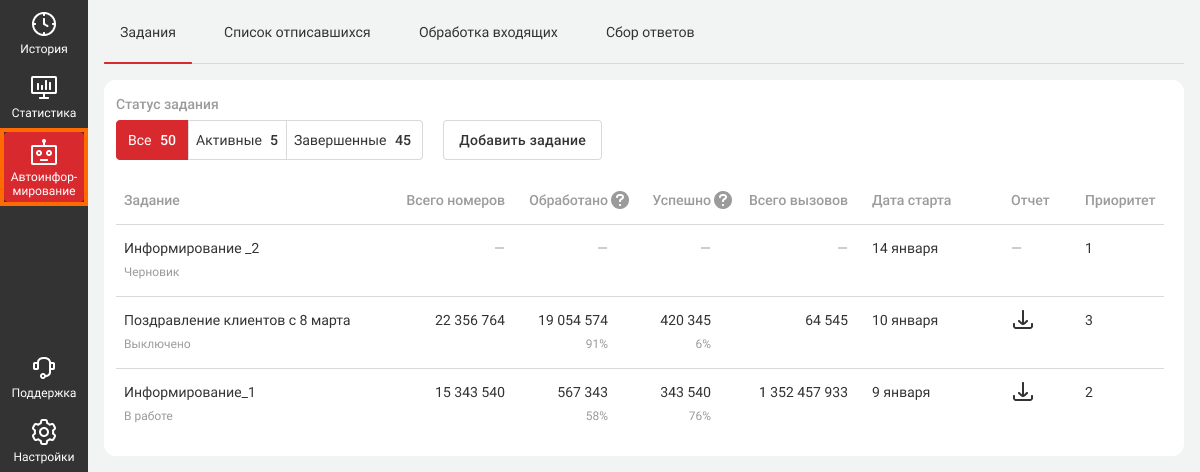The height and width of the screenshot is (472, 1200).
Task: Switch to Задания tab
Action: [x=148, y=33]
